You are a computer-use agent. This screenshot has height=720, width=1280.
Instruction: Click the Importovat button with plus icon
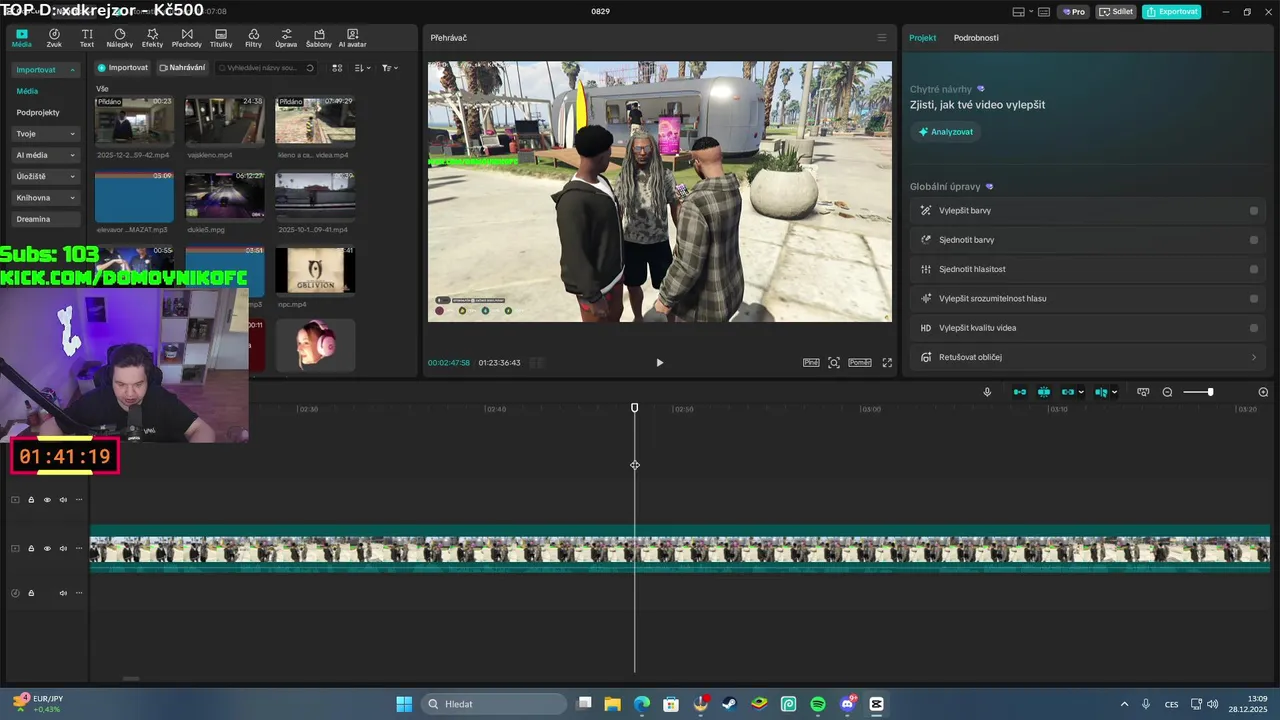[x=123, y=68]
